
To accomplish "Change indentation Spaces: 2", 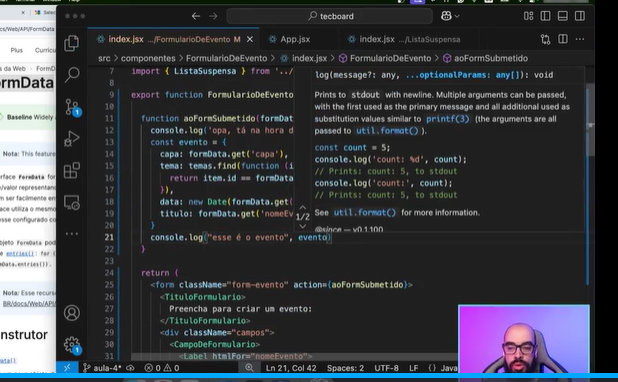I will pyautogui.click(x=345, y=368).
